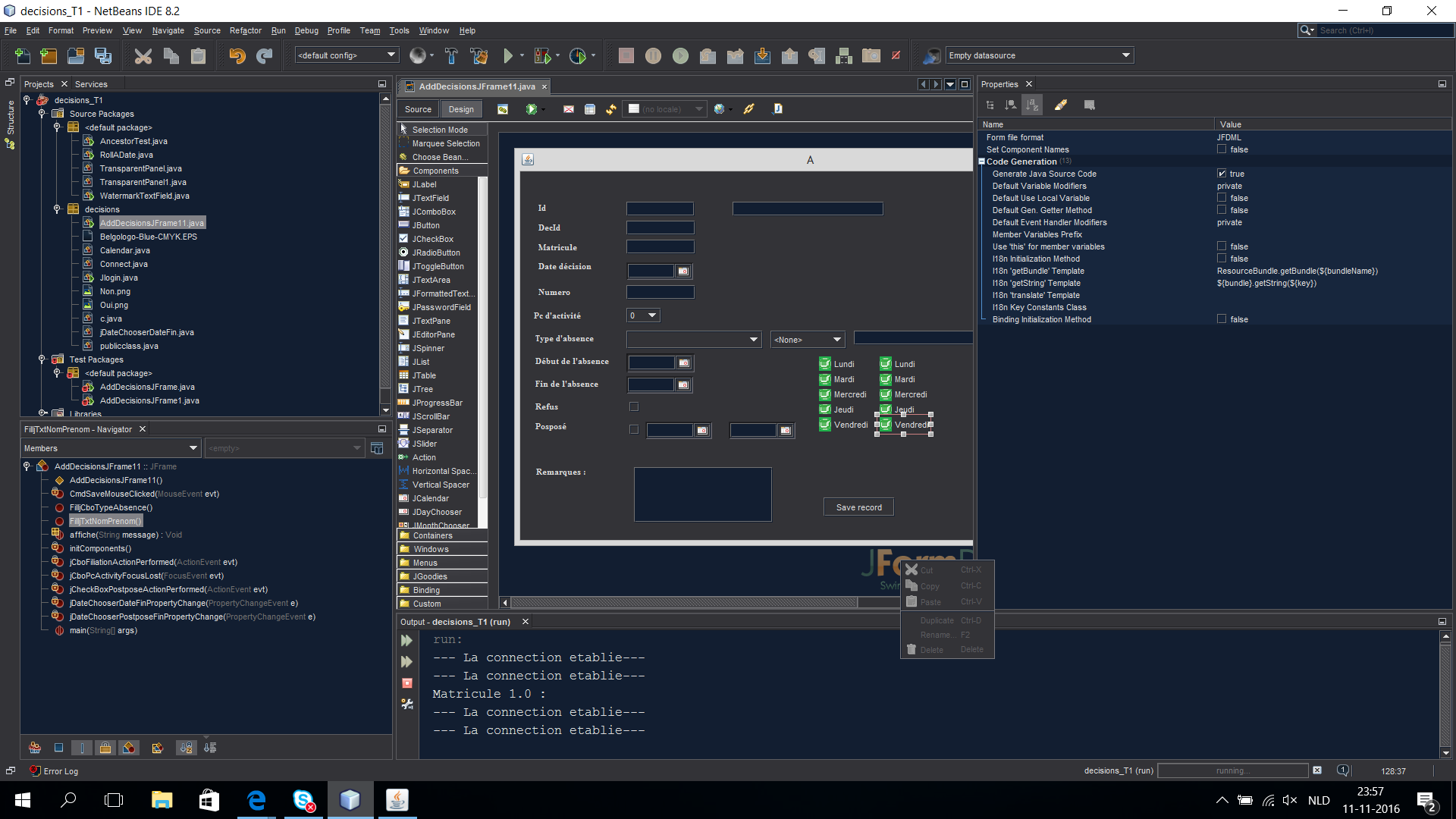Click the Id input field
Screen dimensions: 1456x819
click(x=660, y=207)
